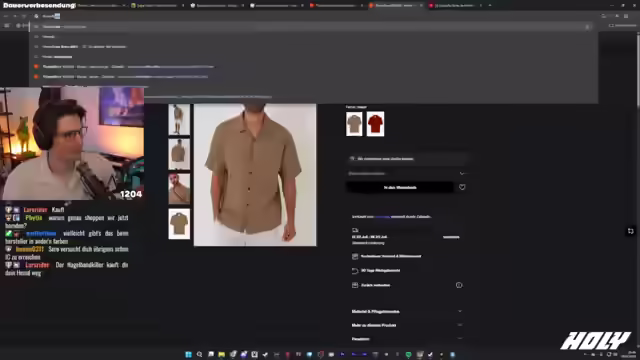Open the Windows Start menu
The width and height of the screenshot is (640, 360).
click(x=188, y=354)
